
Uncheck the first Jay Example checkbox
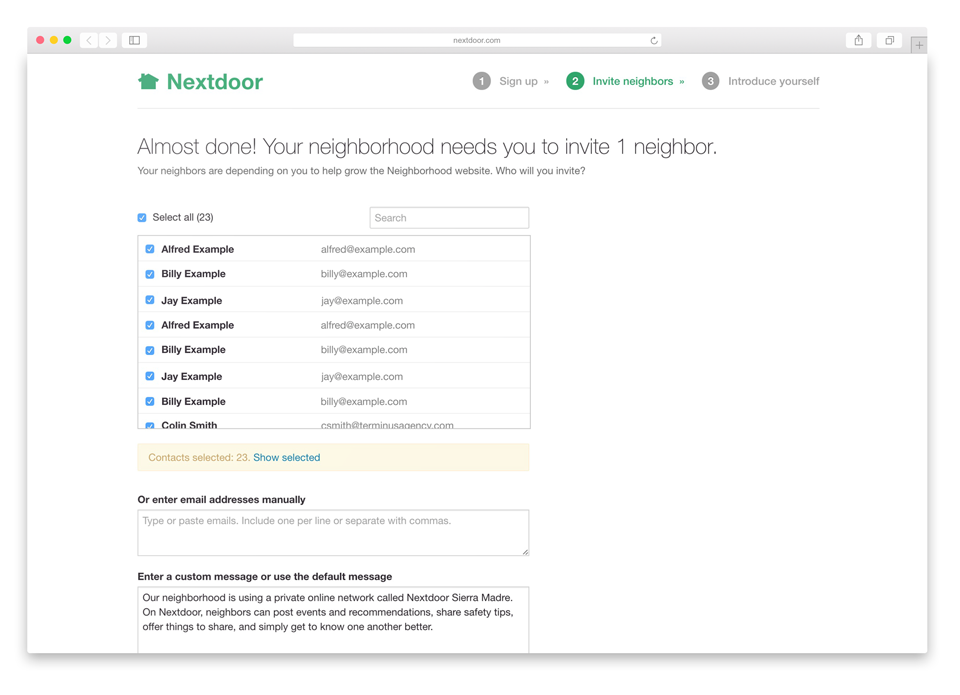(150, 300)
